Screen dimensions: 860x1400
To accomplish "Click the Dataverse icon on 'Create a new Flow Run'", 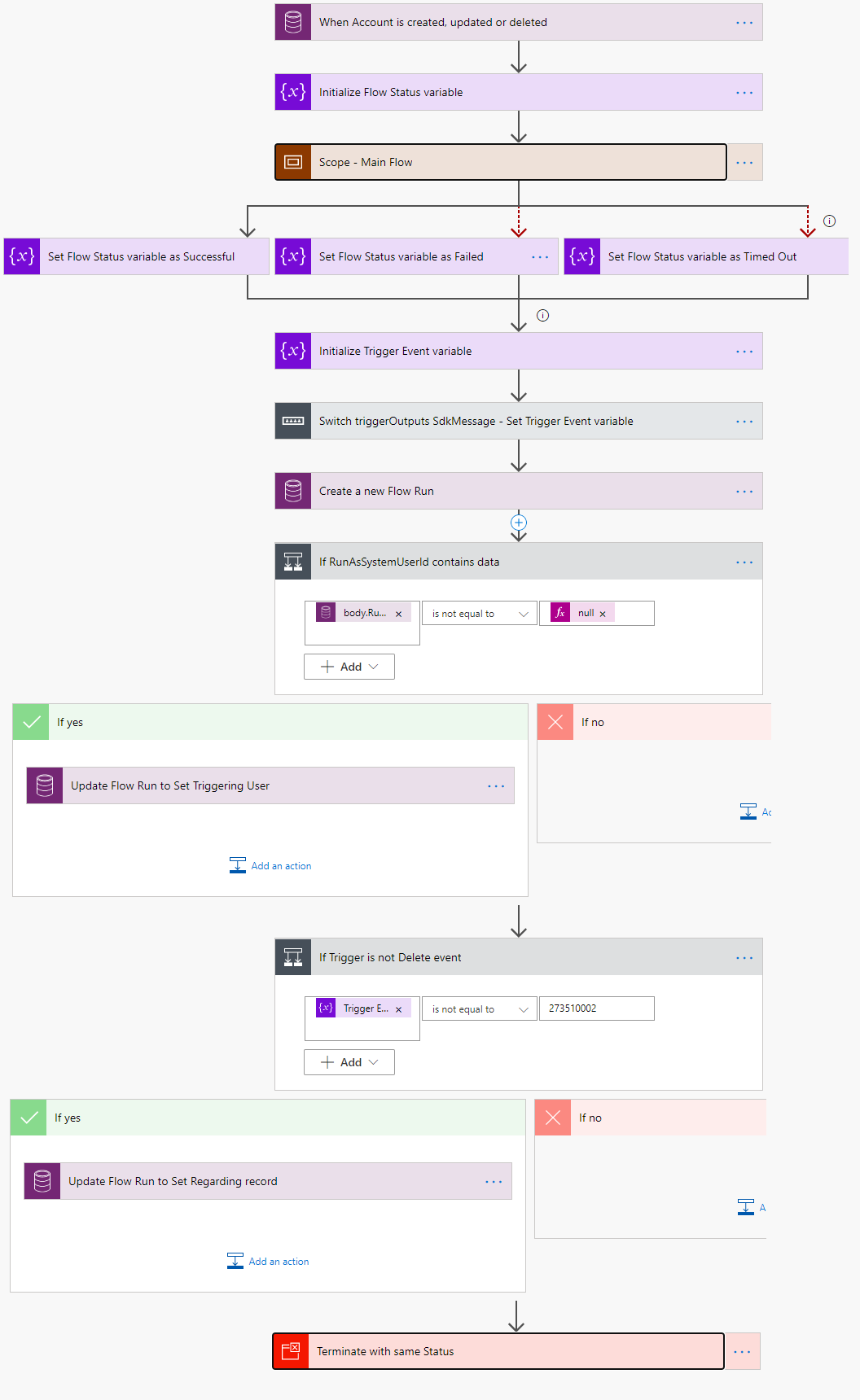I will [x=292, y=491].
